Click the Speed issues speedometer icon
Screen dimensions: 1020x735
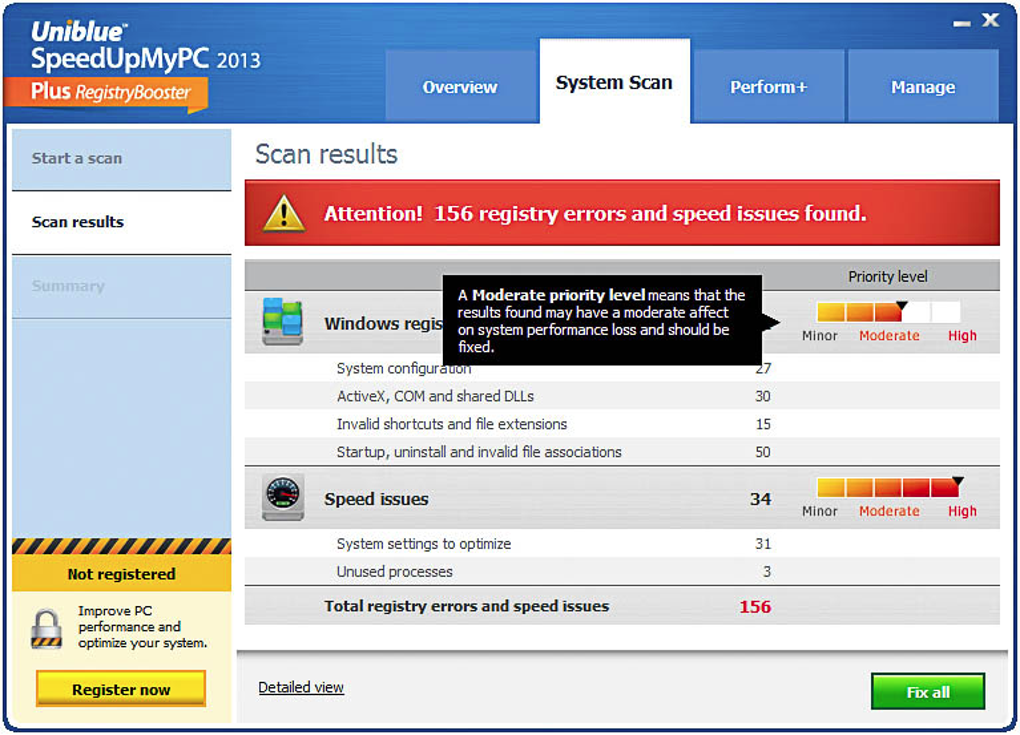pyautogui.click(x=283, y=498)
